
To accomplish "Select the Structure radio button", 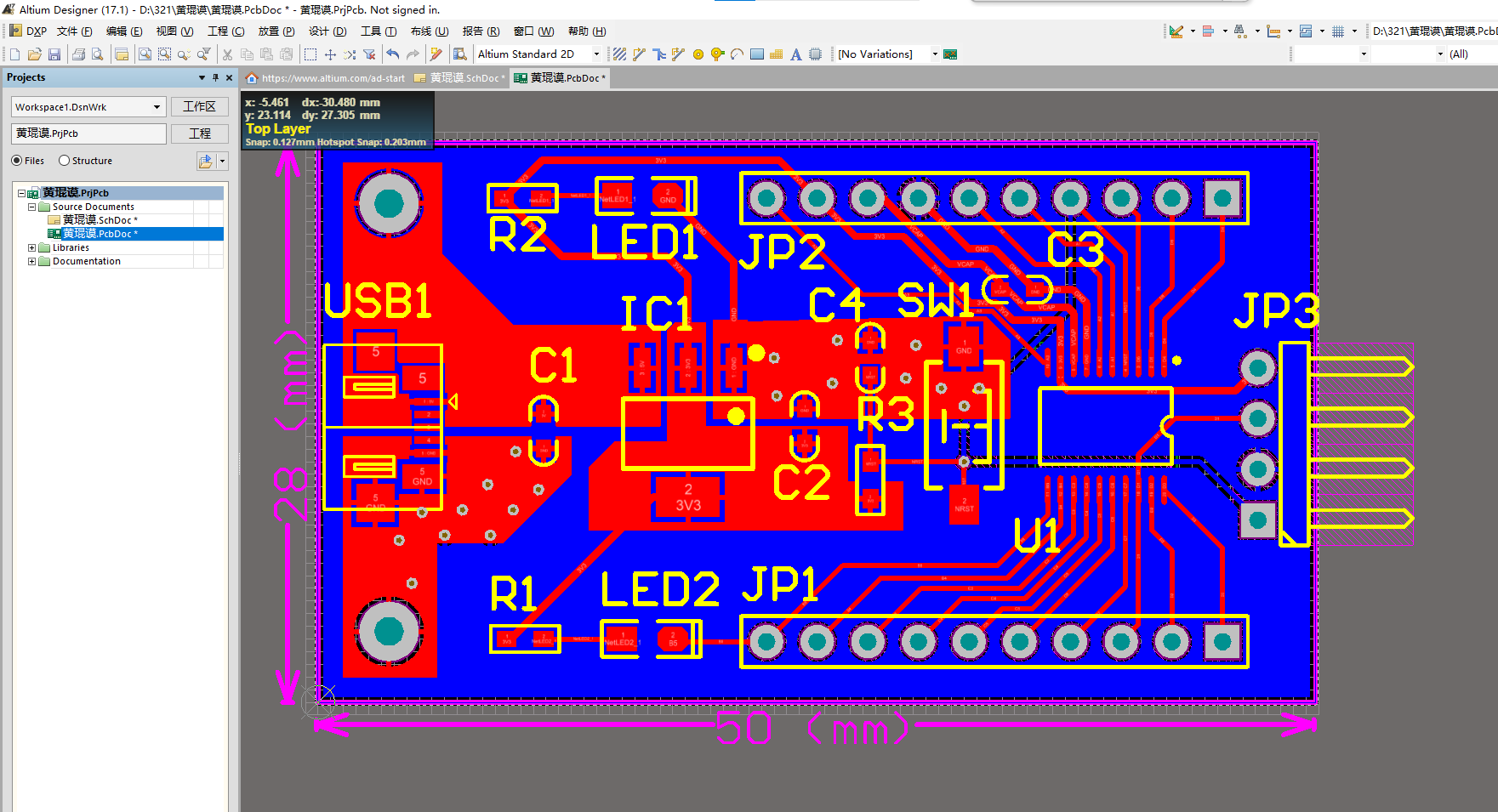I will pos(64,161).
